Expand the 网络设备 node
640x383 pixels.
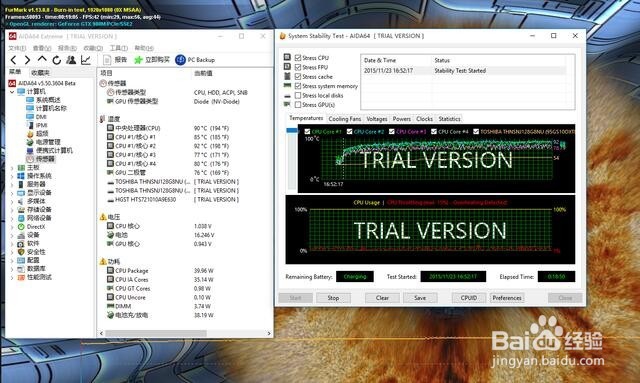[12, 218]
